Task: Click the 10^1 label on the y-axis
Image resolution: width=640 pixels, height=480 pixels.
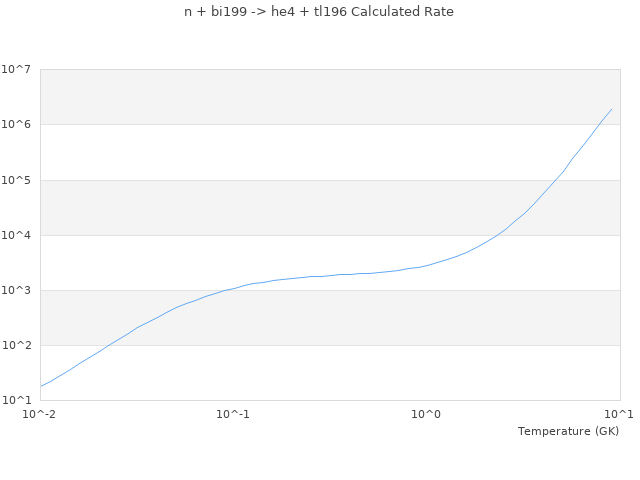Action: tap(16, 400)
